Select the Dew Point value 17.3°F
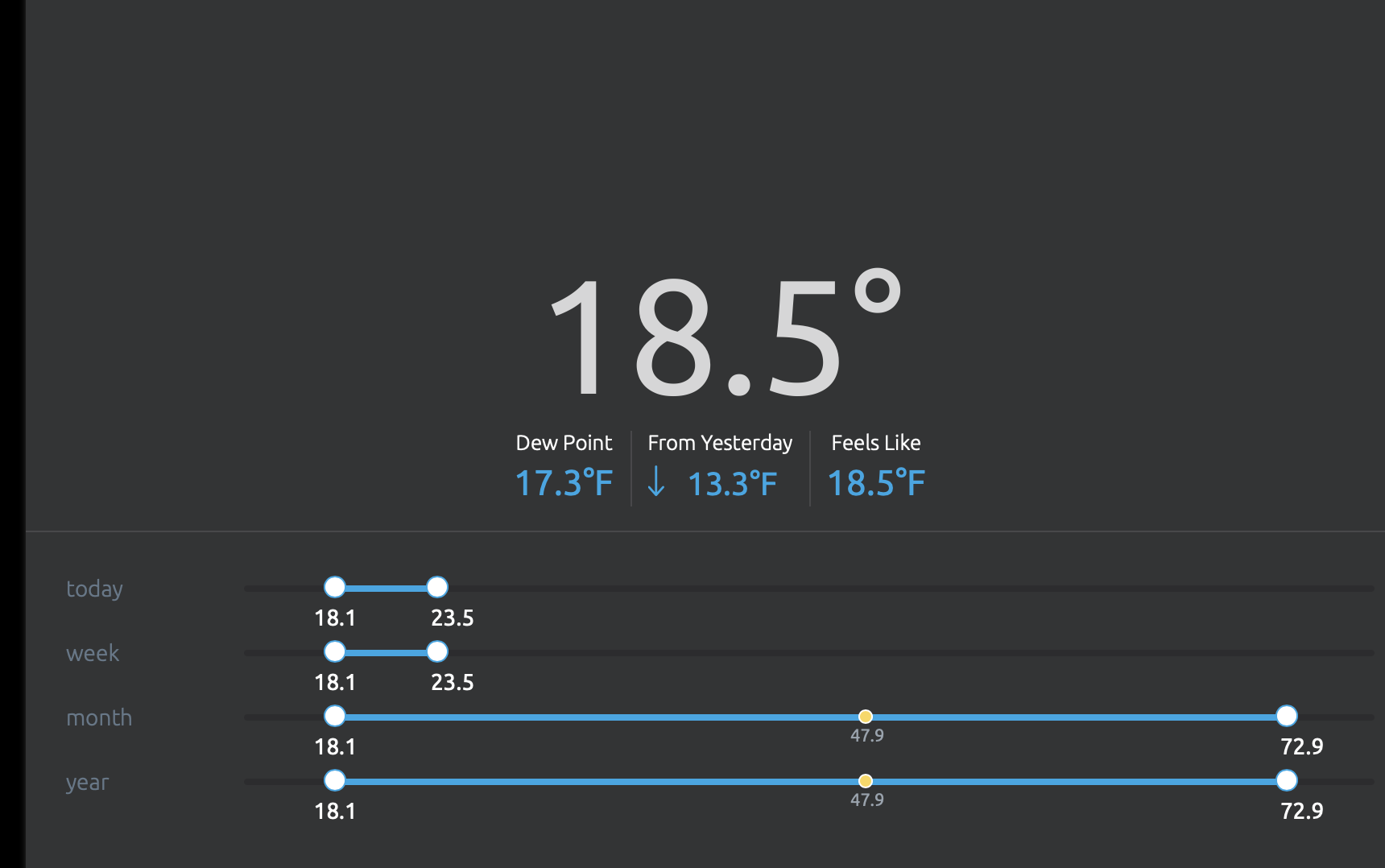Viewport: 1385px width, 868px height. pos(564,483)
